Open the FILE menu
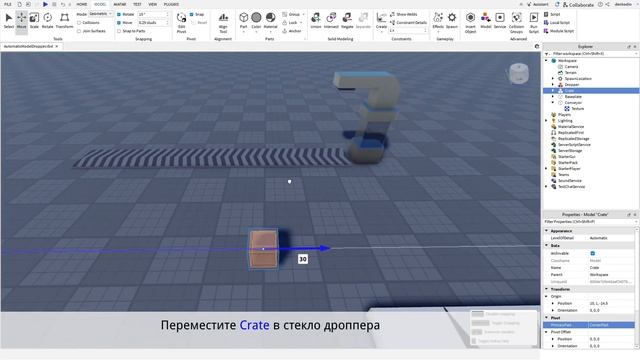Image resolution: width=640 pixels, height=360 pixels. pyautogui.click(x=7, y=4)
